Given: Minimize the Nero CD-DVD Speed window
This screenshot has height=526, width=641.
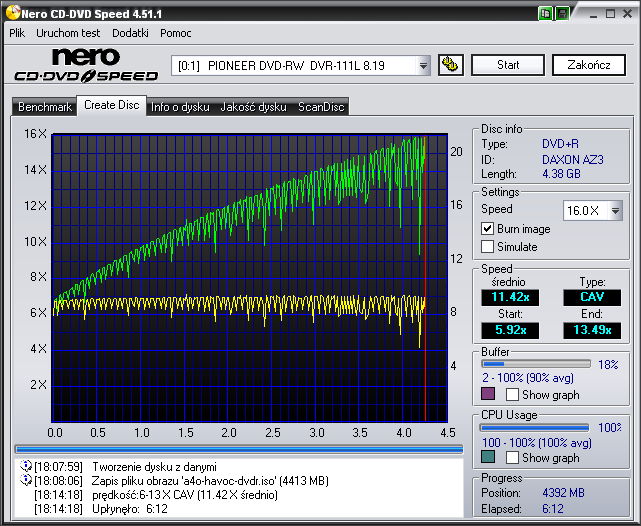Looking at the screenshot, I should pyautogui.click(x=593, y=14).
